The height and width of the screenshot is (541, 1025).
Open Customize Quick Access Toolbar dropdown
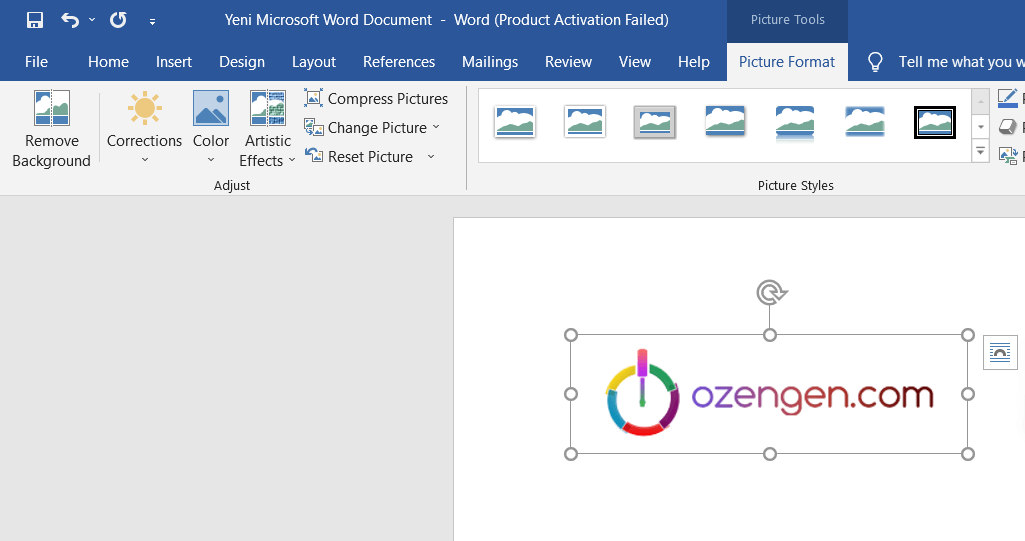152,21
